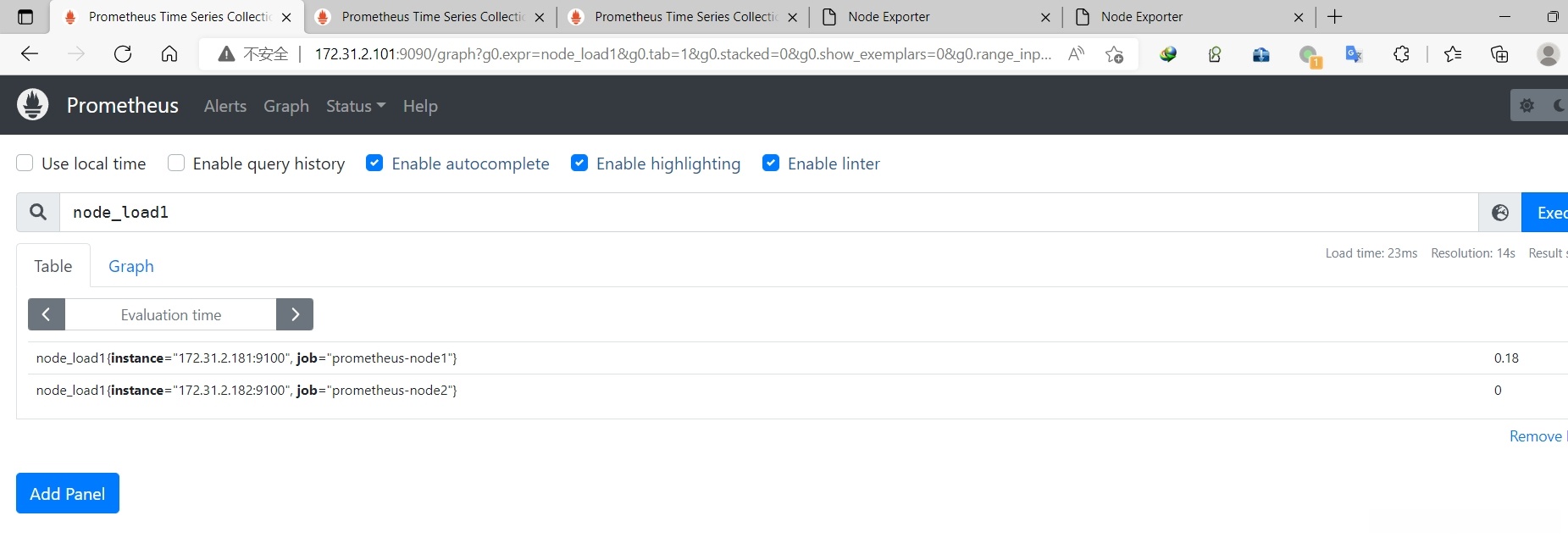
Task: Check Enable query history option
Action: tap(176, 164)
